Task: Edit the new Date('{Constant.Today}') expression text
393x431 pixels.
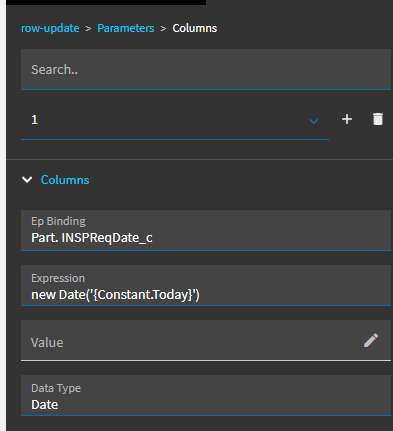Action: coord(115,295)
